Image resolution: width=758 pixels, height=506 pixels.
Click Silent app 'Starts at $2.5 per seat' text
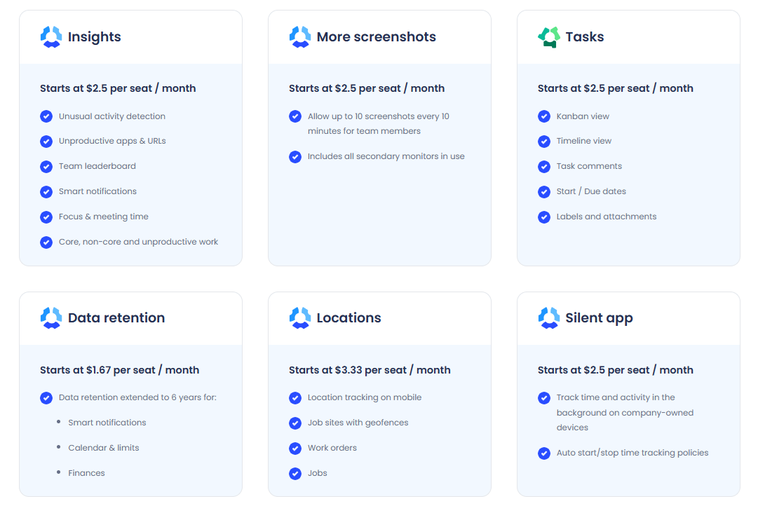tap(615, 370)
